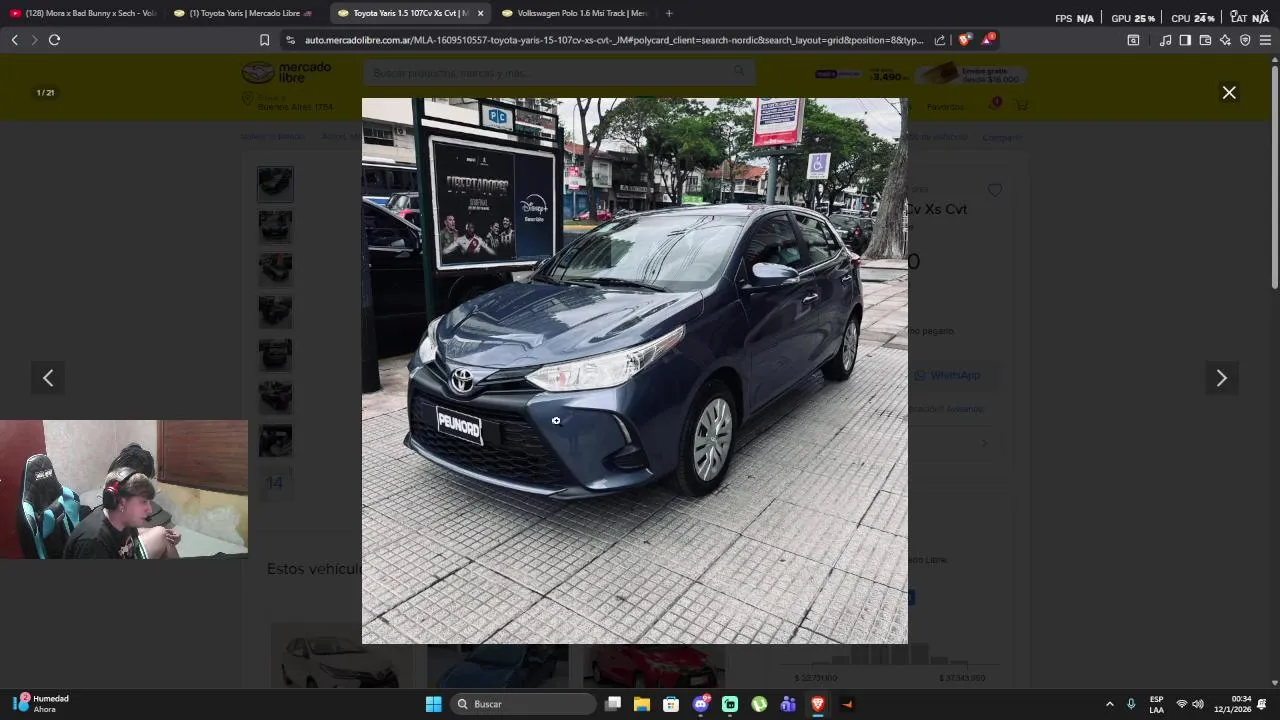
Task: Show the next car photo
Action: (1221, 378)
